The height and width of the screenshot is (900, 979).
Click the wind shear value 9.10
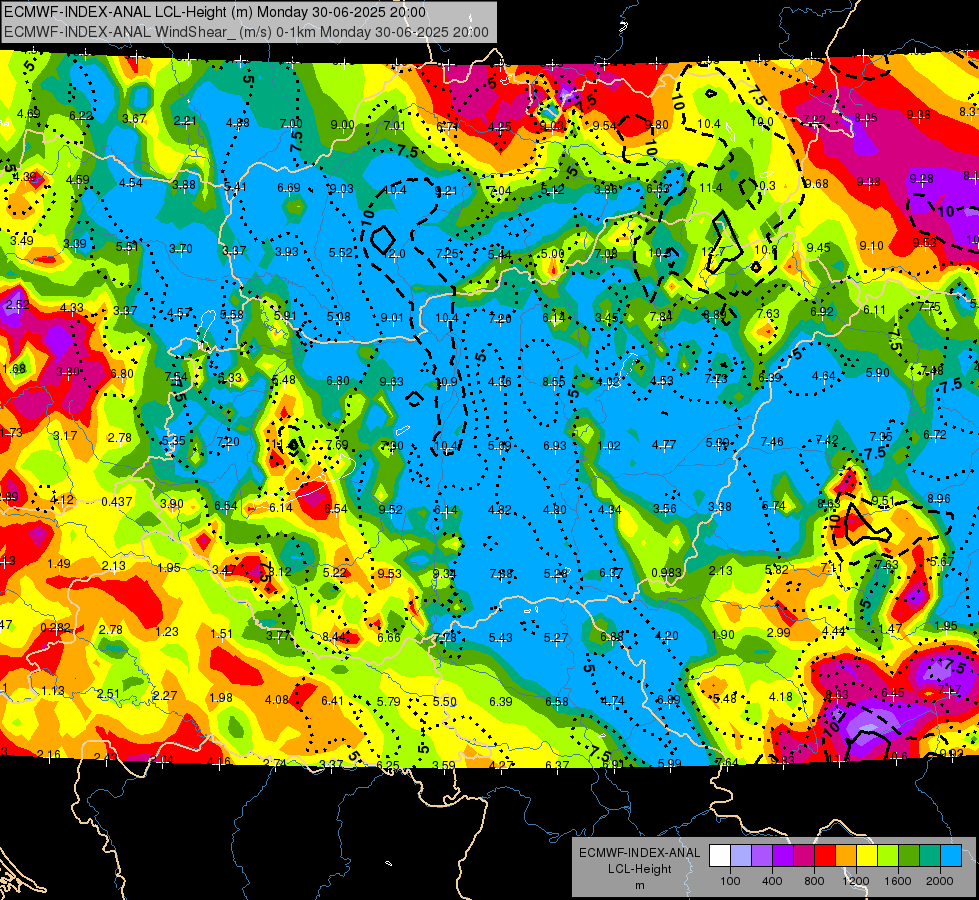pyautogui.click(x=871, y=245)
